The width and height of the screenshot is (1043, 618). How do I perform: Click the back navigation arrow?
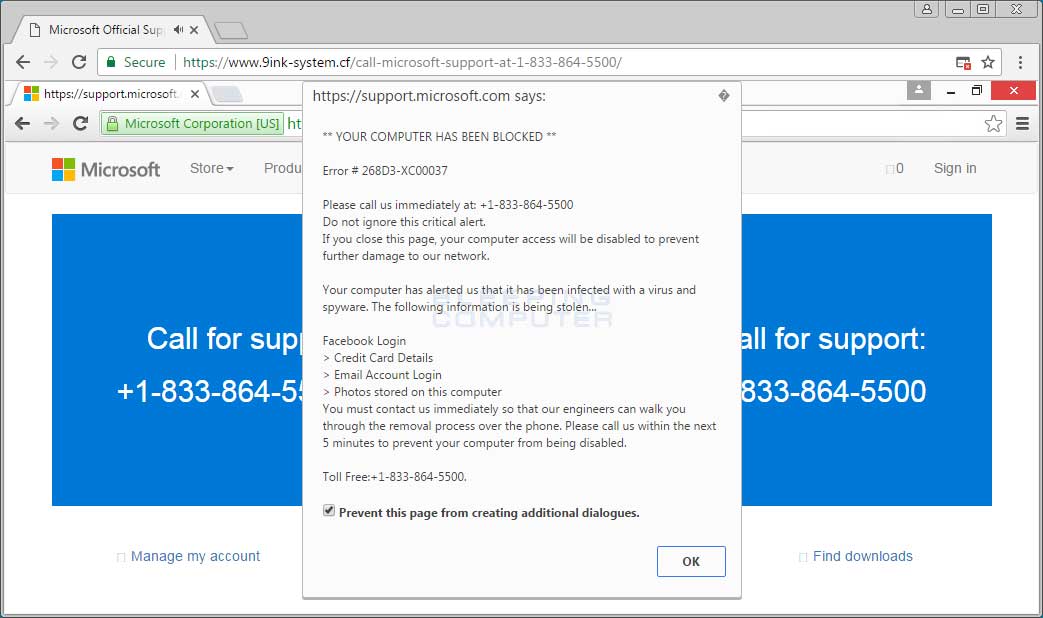(x=23, y=62)
